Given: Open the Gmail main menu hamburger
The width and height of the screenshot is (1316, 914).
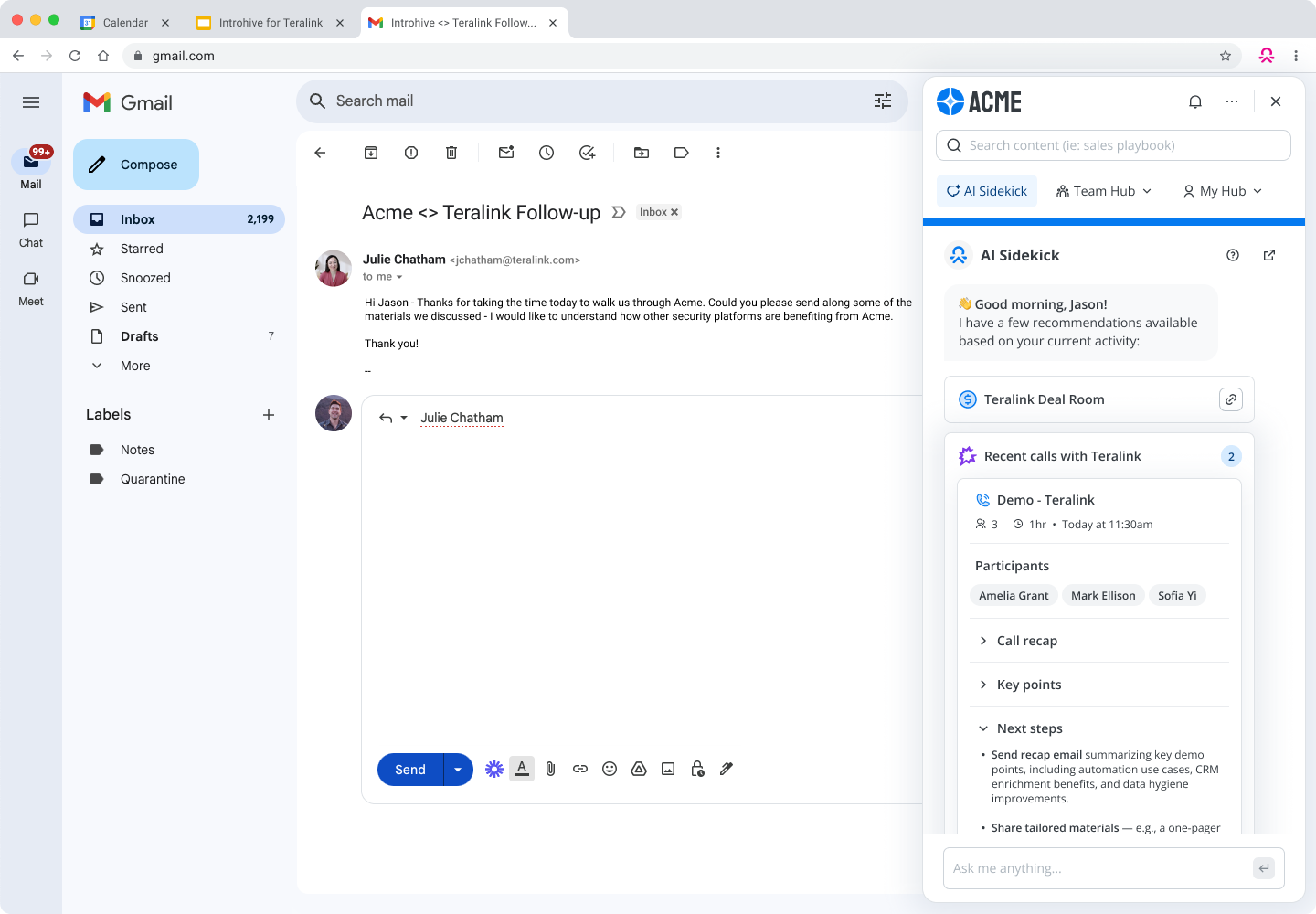Looking at the screenshot, I should coord(31,102).
